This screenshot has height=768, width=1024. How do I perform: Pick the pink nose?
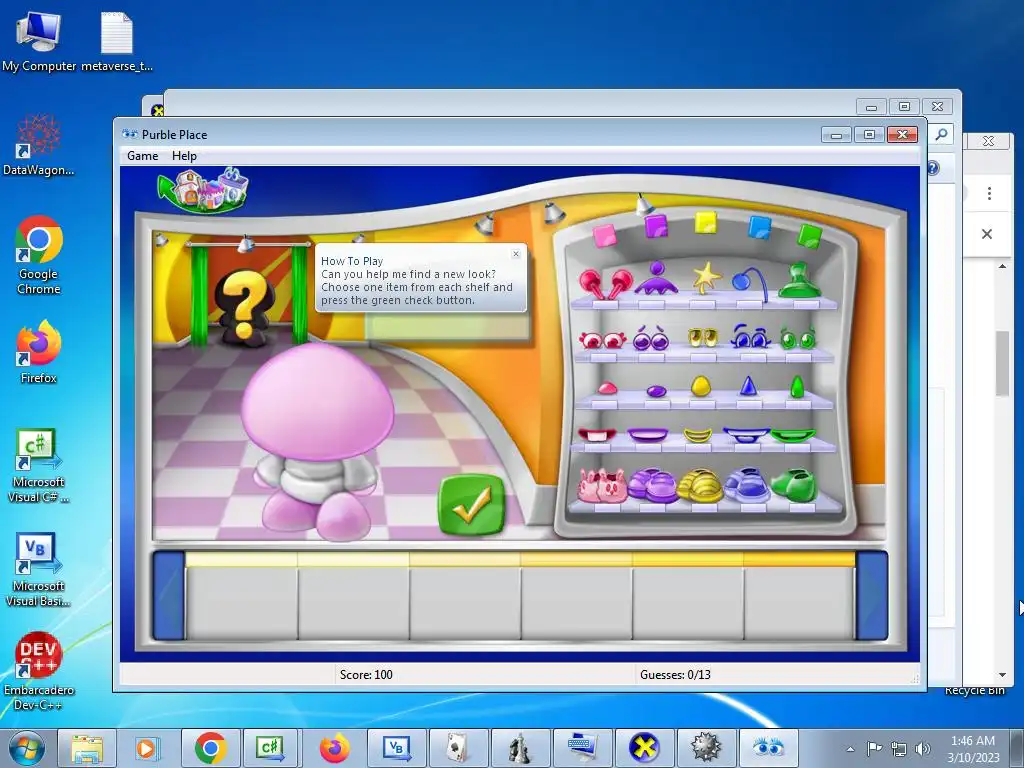(607, 388)
